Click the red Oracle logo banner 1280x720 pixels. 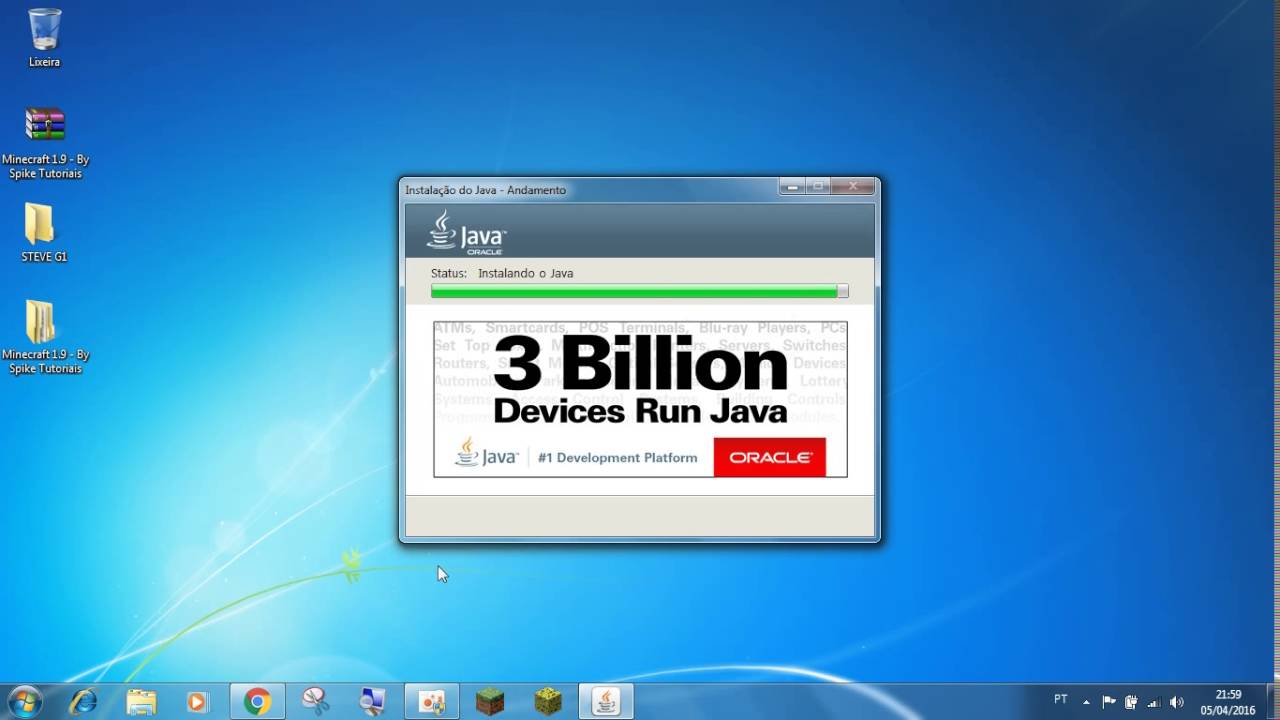pos(770,457)
